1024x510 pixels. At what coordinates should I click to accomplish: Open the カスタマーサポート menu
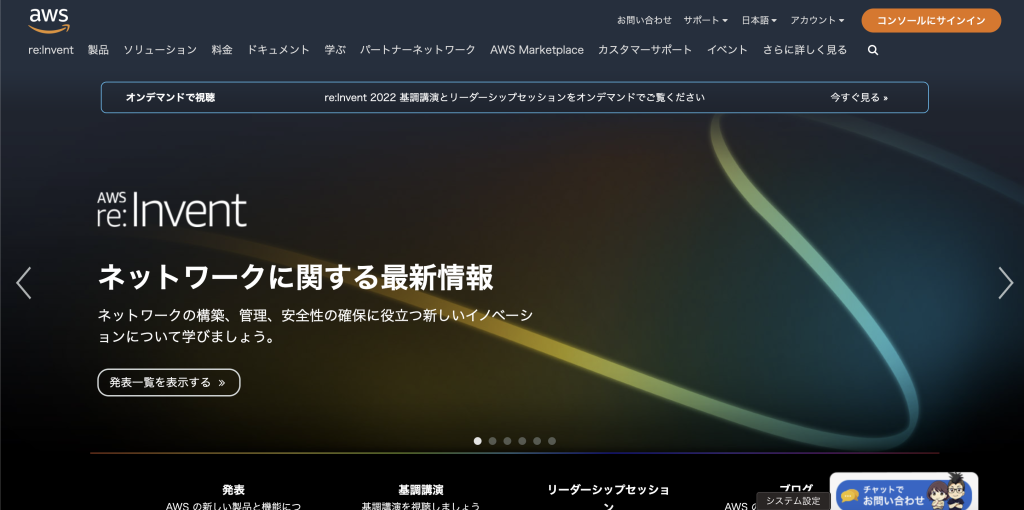point(645,50)
